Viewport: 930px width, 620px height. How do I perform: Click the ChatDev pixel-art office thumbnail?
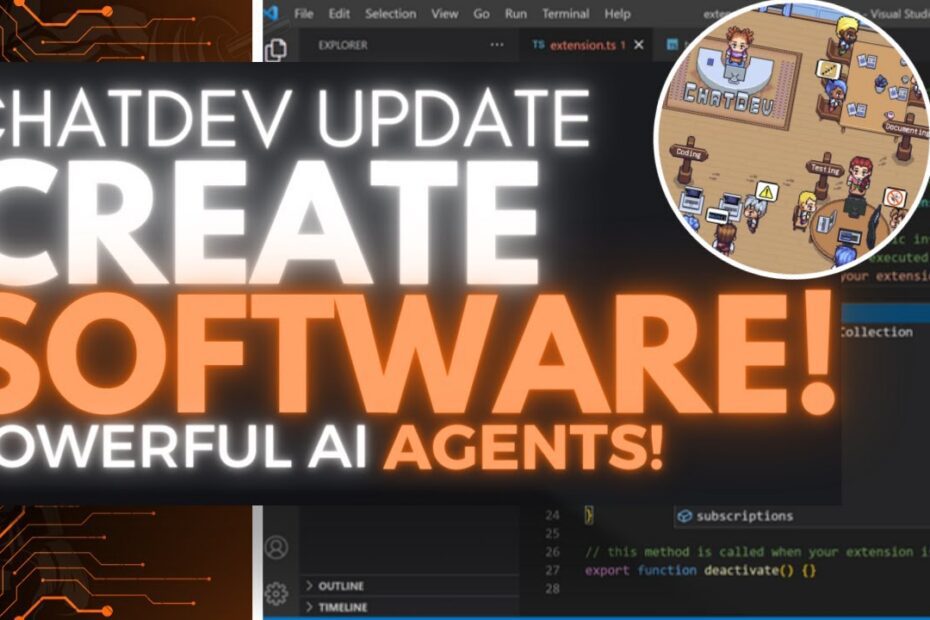tap(794, 139)
